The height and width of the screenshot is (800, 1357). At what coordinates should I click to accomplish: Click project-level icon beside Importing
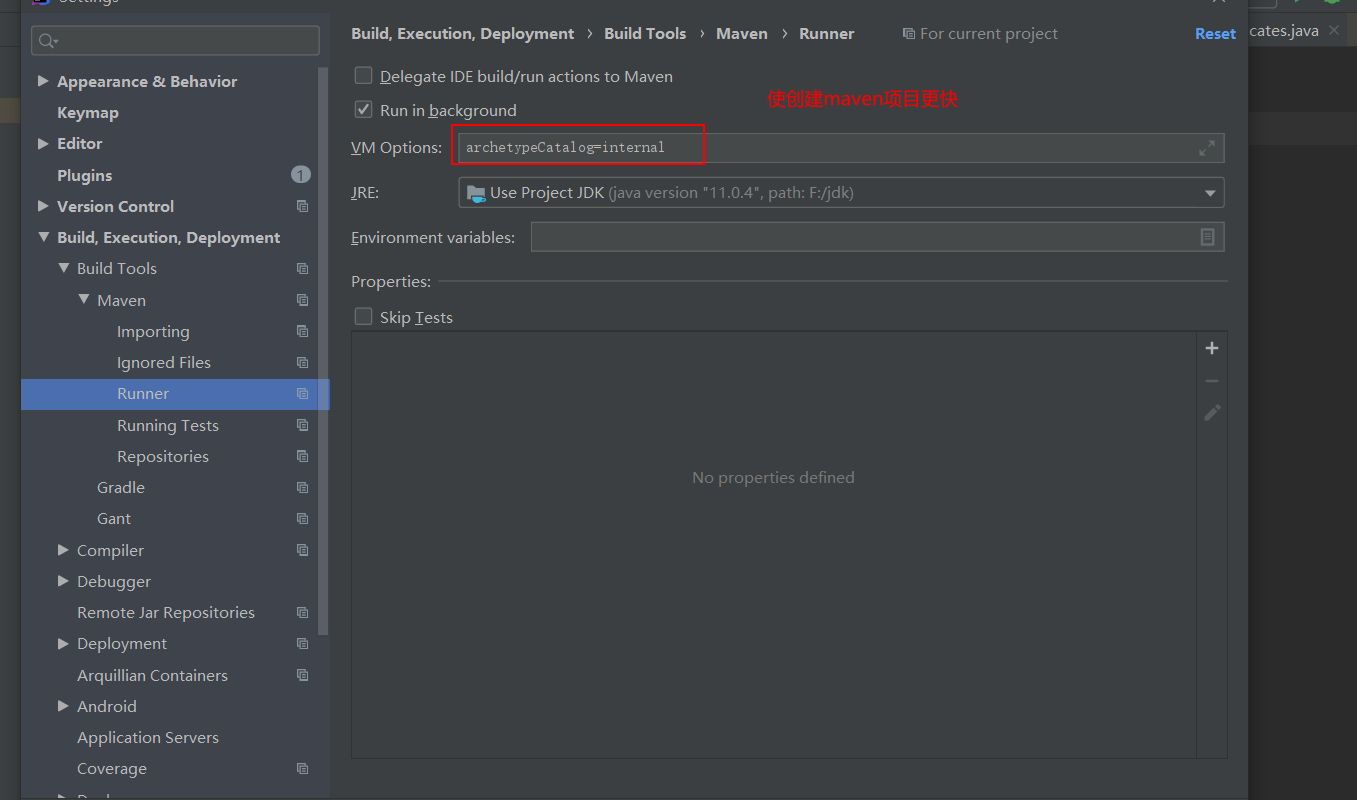[302, 331]
